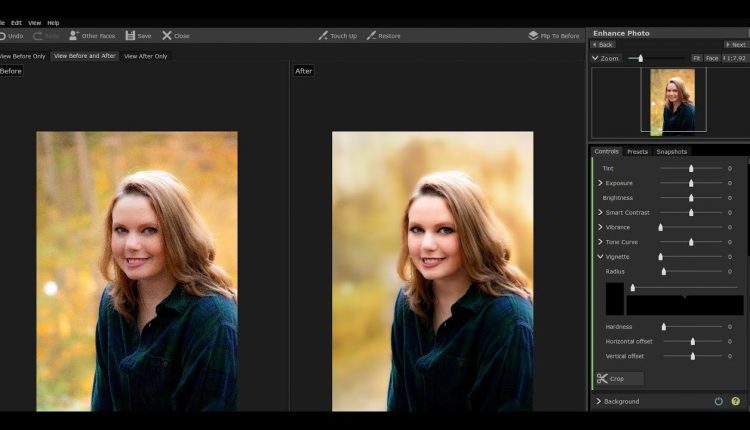Collapse the Vignette section

pos(600,257)
